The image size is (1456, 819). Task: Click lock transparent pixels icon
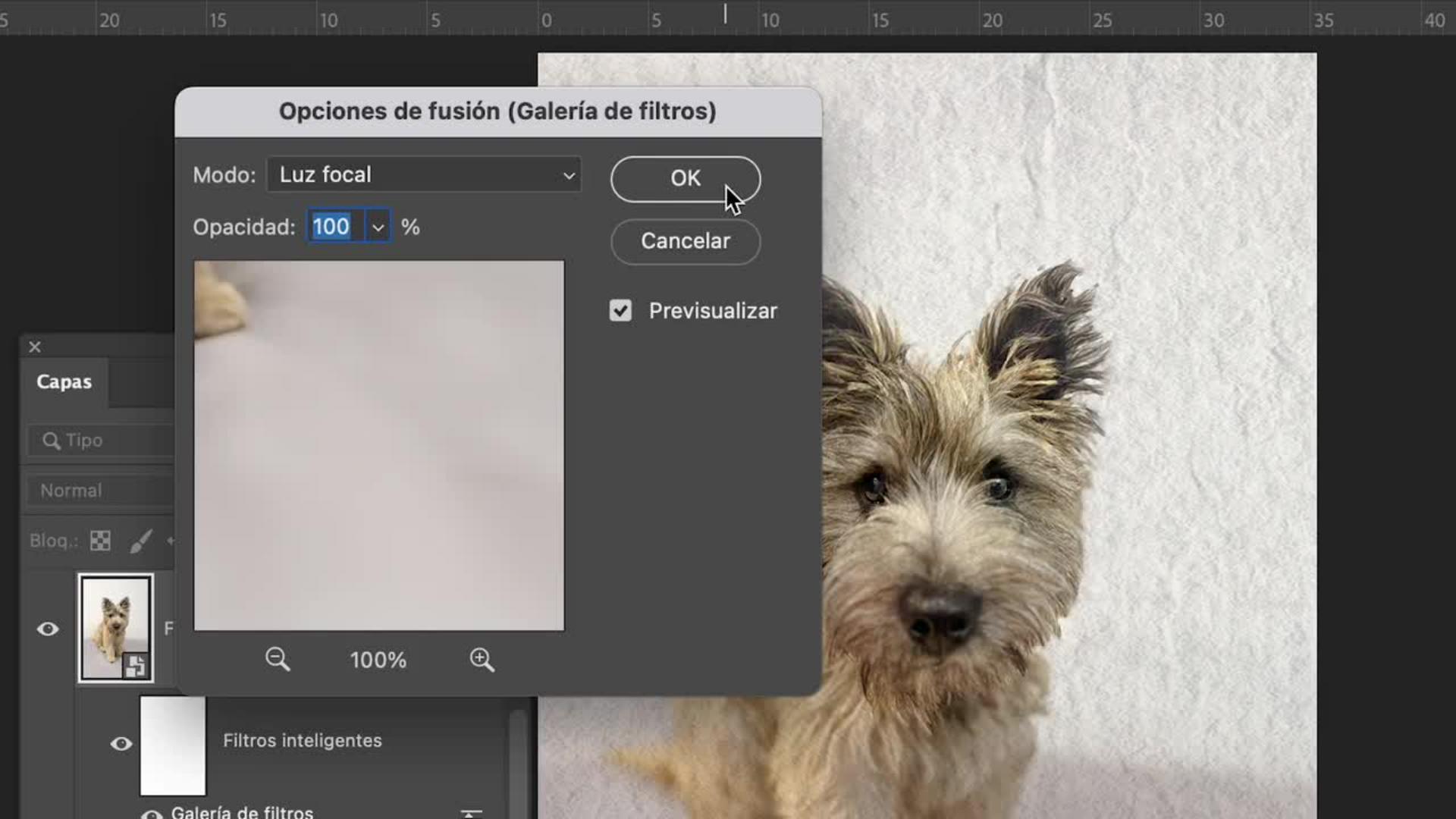(x=100, y=541)
